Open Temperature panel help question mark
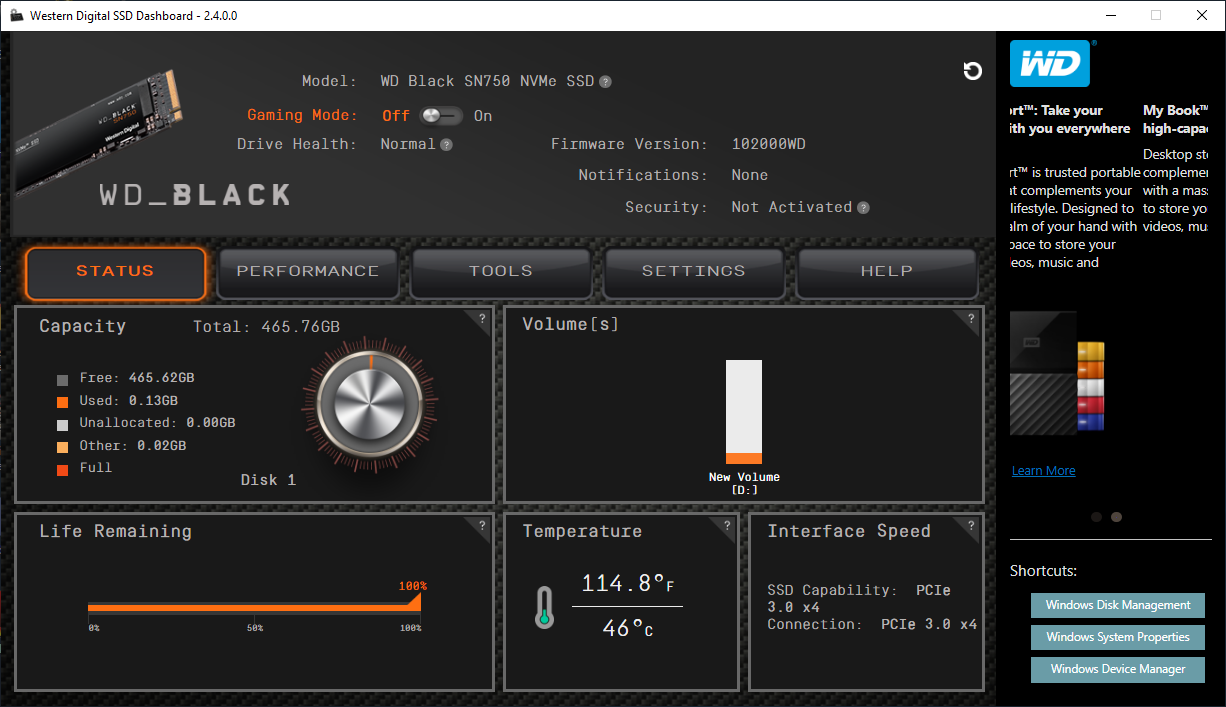Viewport: 1226px width, 707px height. tap(727, 525)
